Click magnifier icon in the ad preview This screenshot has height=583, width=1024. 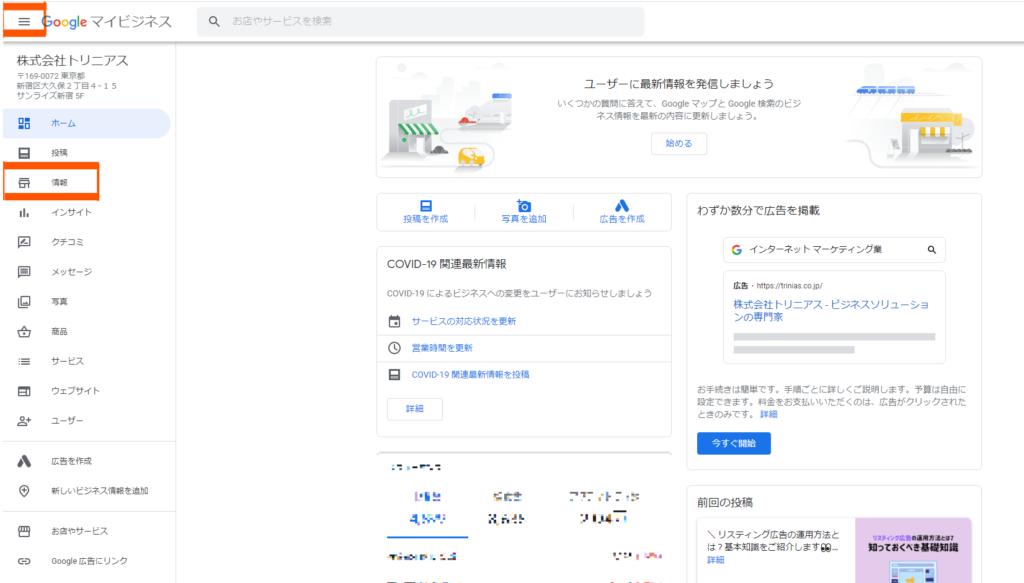(x=932, y=250)
